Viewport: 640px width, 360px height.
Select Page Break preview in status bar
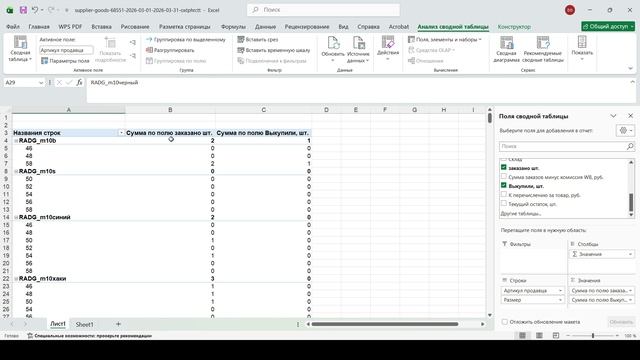(556, 336)
